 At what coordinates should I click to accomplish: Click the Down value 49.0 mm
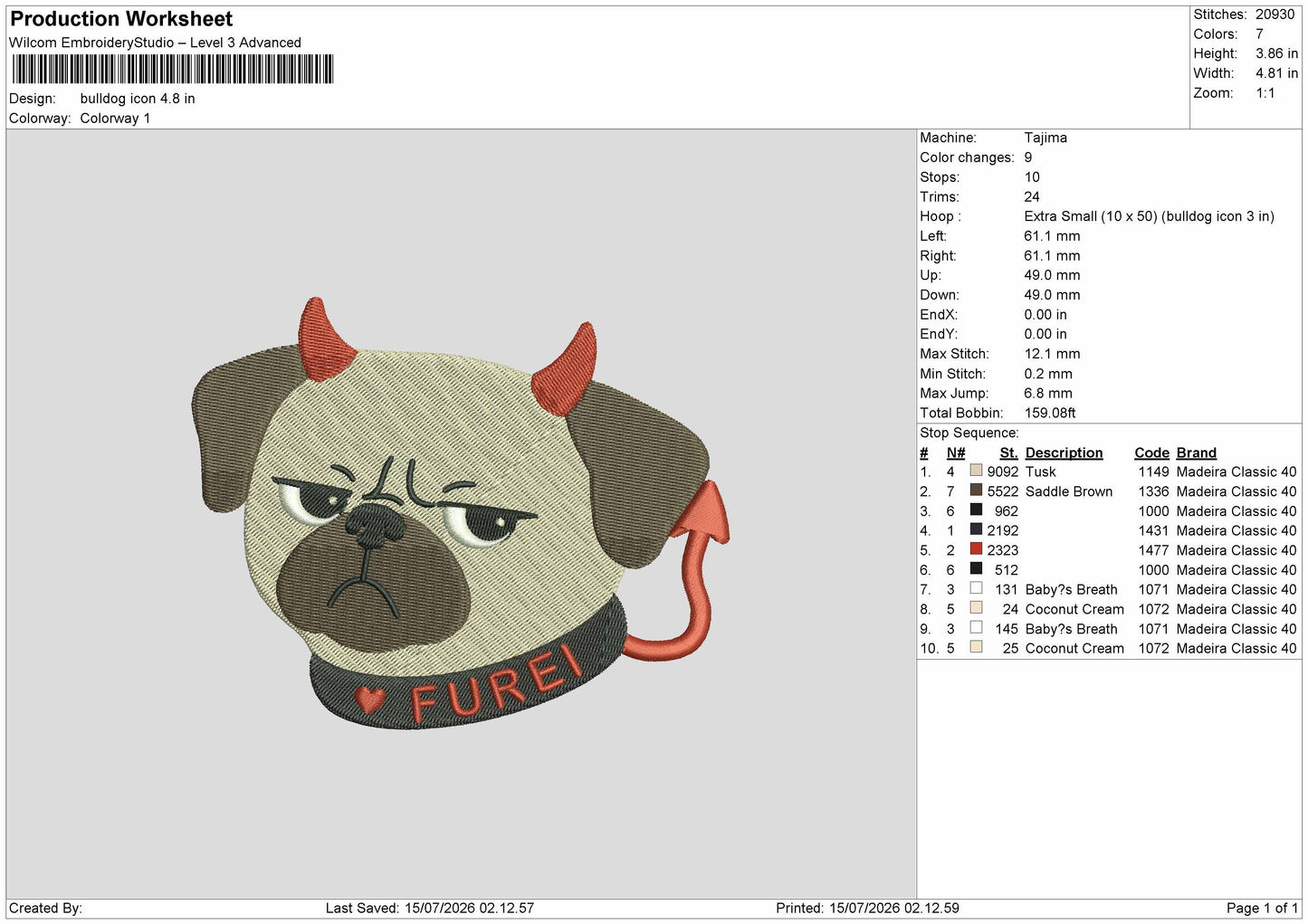click(x=1052, y=295)
